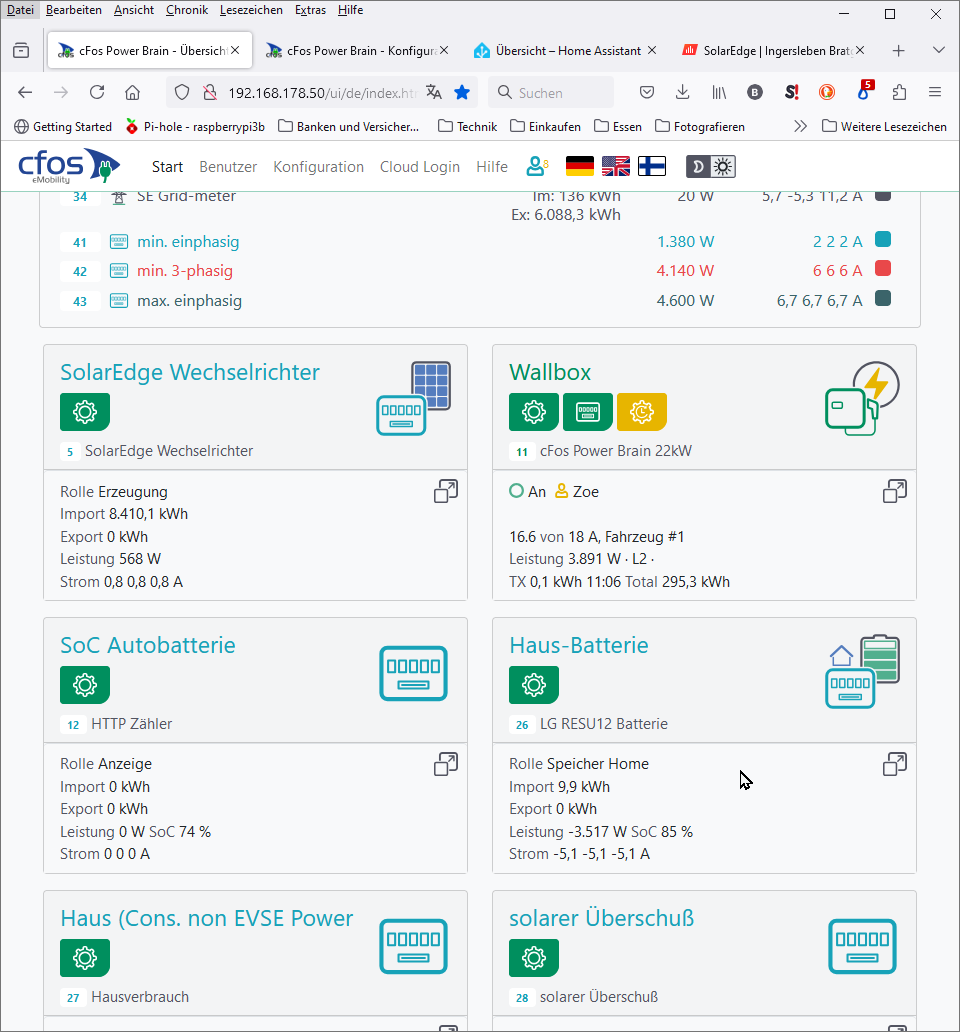The image size is (960, 1032).
Task: Open Cloud Login
Action: click(x=420, y=167)
